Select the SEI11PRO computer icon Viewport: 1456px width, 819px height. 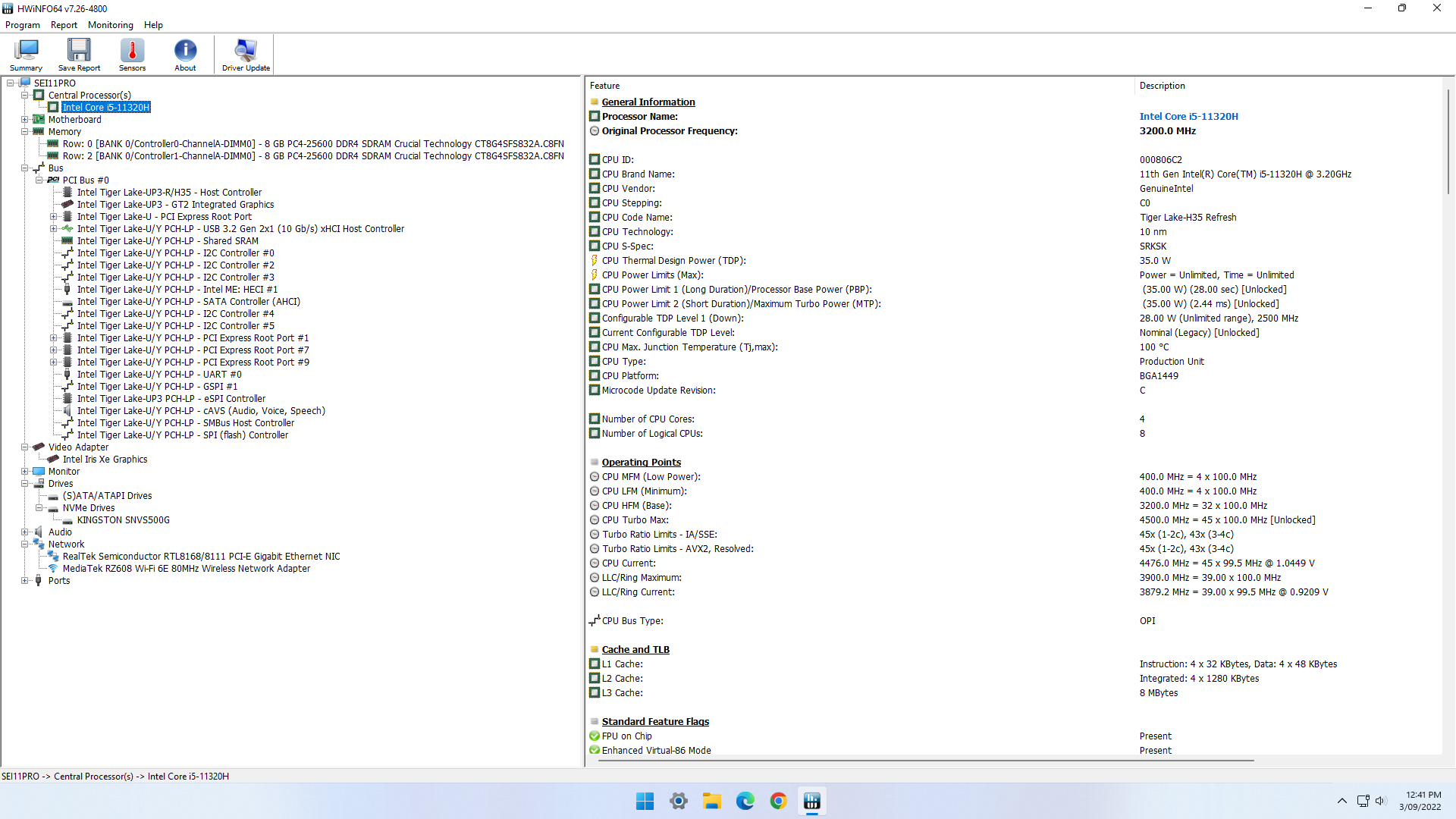click(x=25, y=83)
